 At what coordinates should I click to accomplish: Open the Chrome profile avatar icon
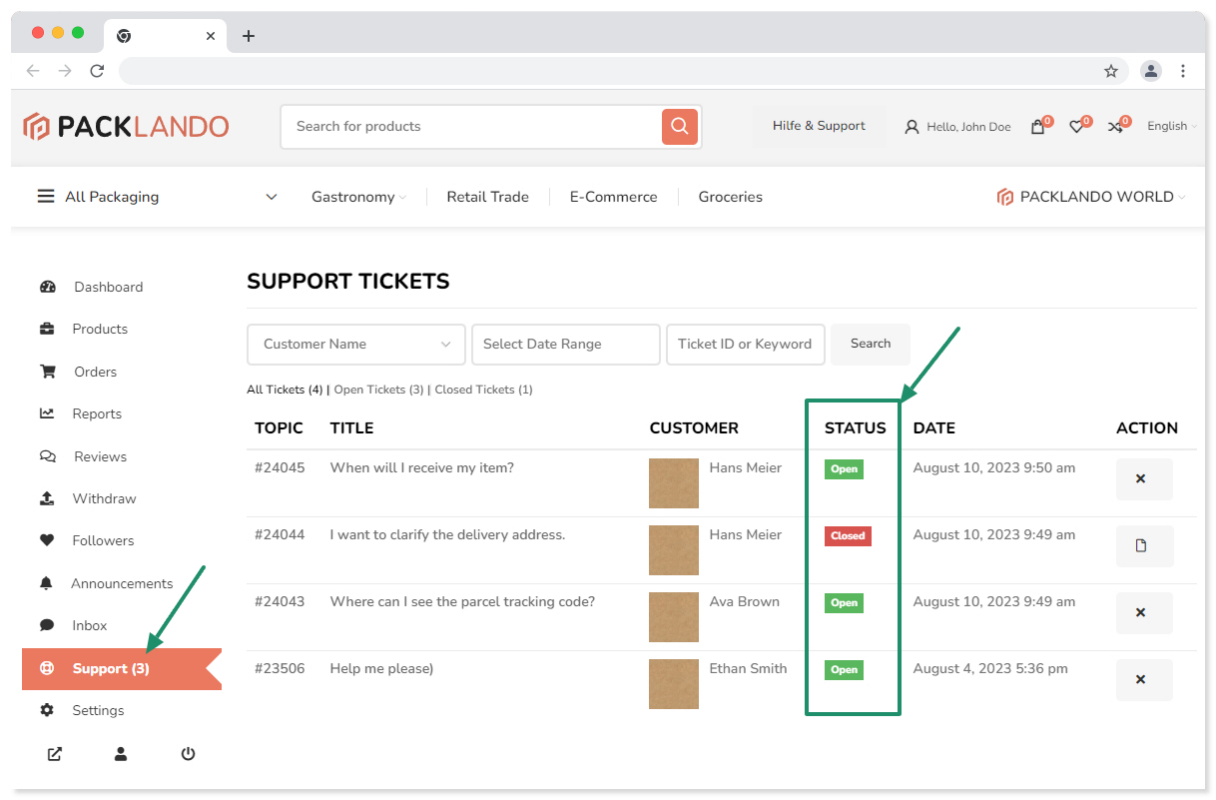coord(1151,71)
